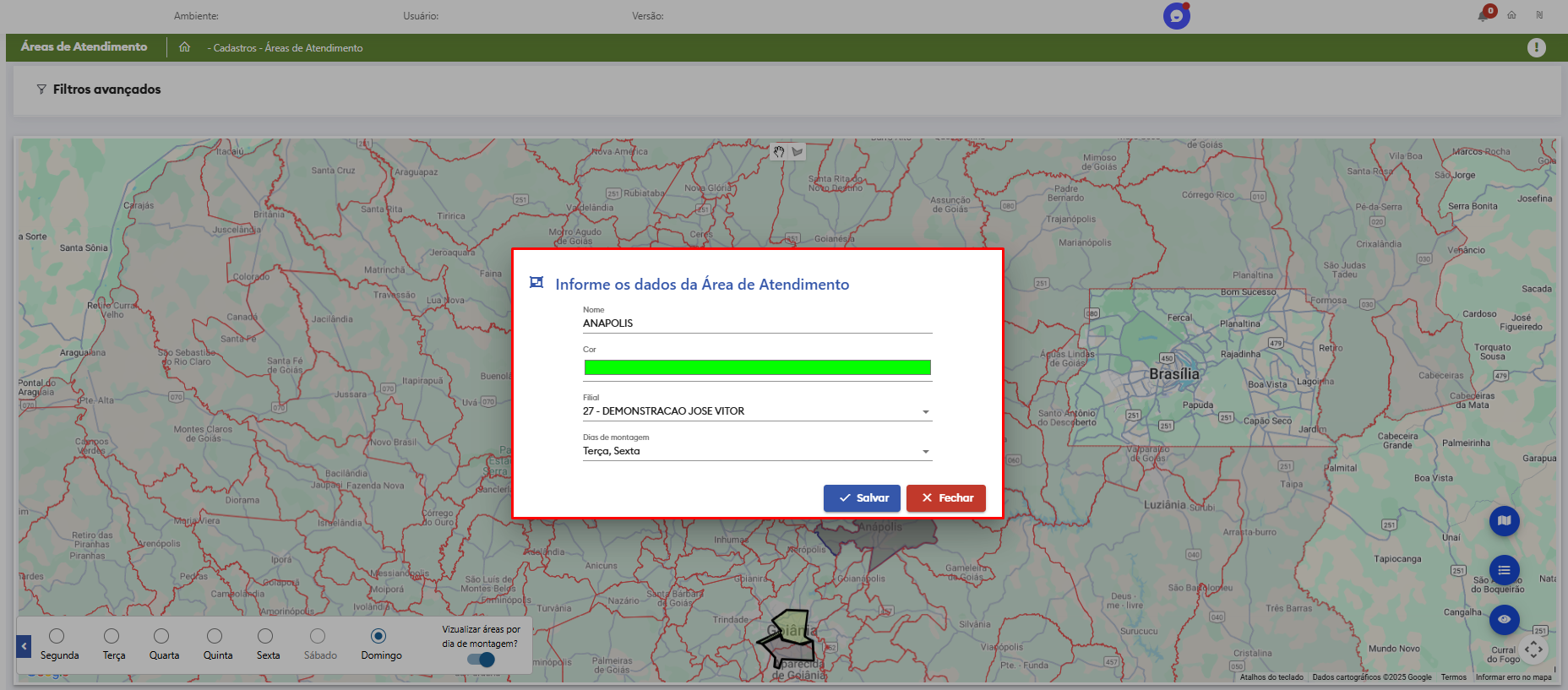Image resolution: width=1568 pixels, height=690 pixels.
Task: Click the notifications bell icon
Action: point(1483,15)
